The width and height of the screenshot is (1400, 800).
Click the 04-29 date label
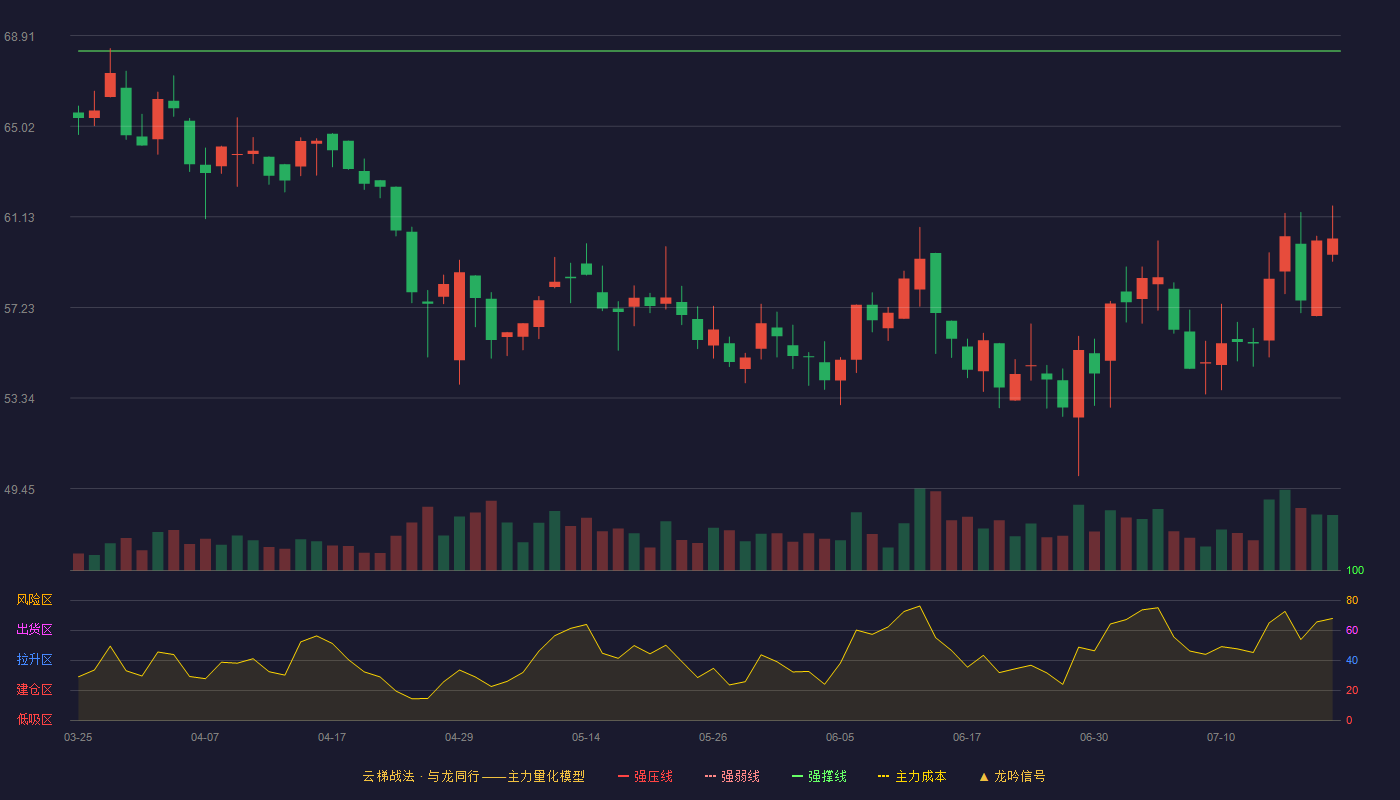(459, 737)
